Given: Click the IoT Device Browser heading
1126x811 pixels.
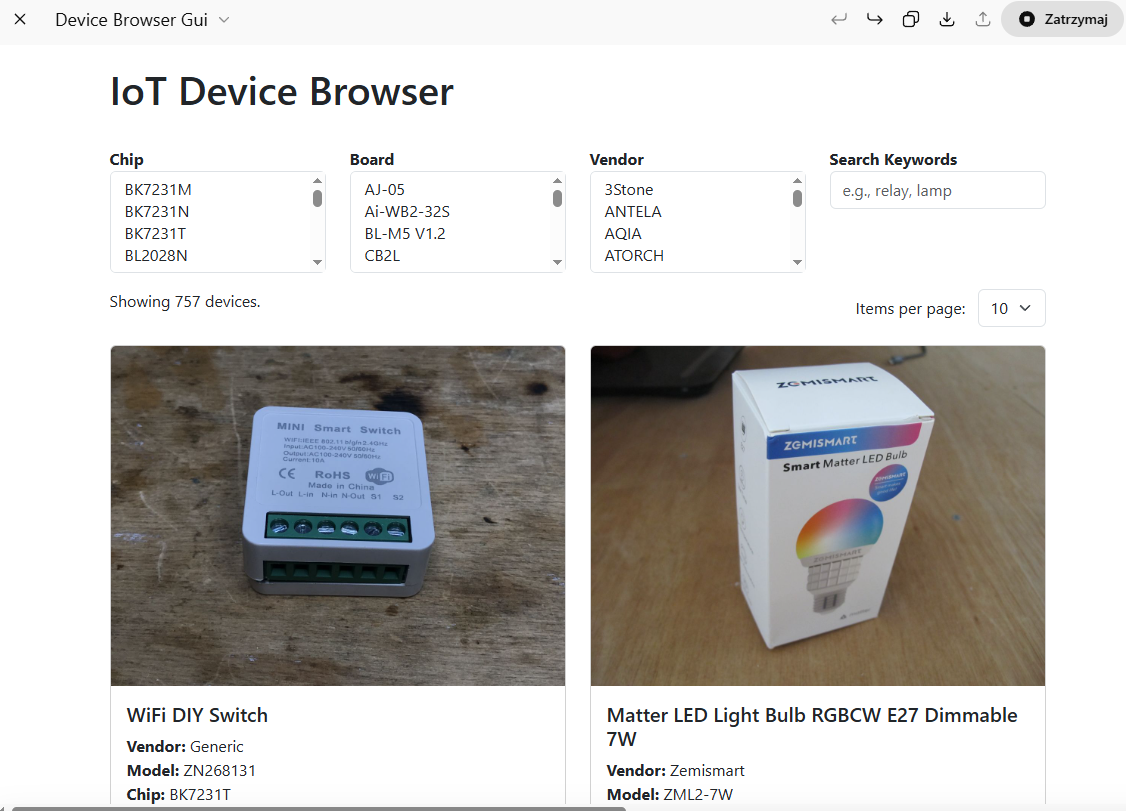Looking at the screenshot, I should (x=282, y=92).
